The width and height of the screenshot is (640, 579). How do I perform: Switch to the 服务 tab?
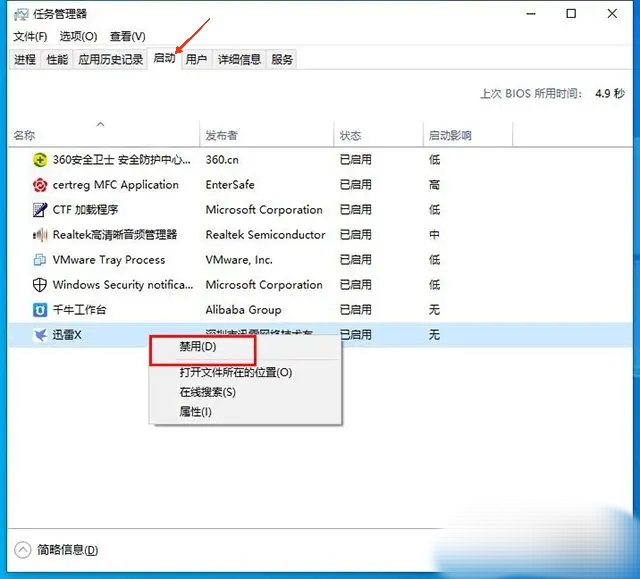coord(282,60)
